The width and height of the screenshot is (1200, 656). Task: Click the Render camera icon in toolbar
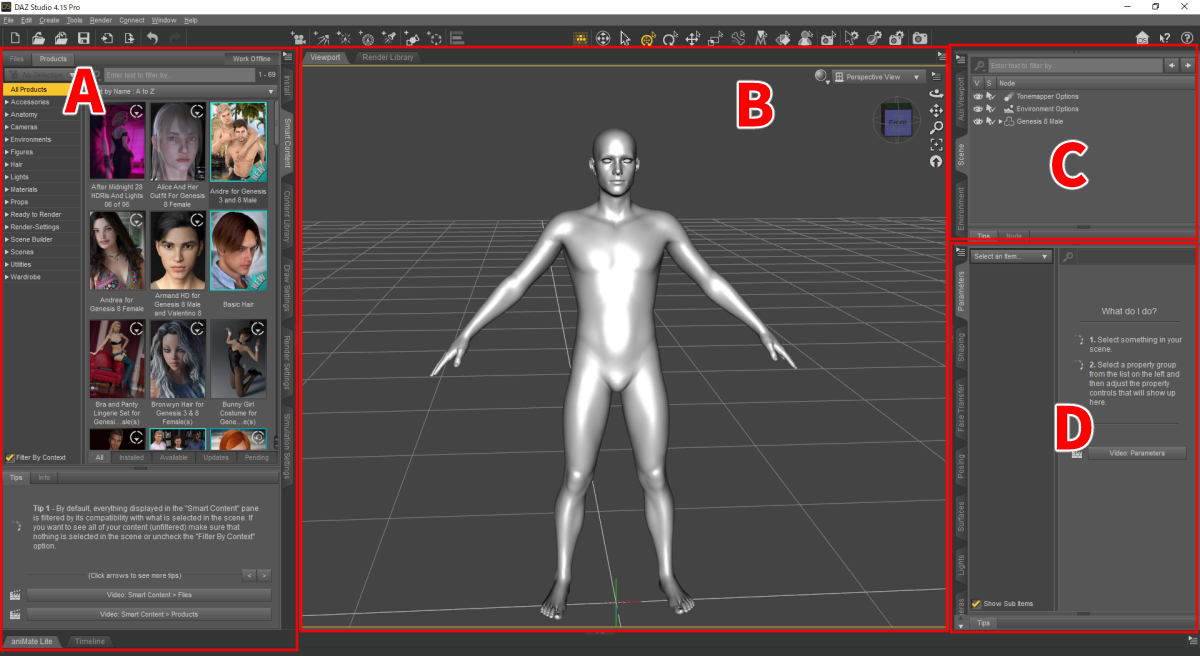point(920,38)
